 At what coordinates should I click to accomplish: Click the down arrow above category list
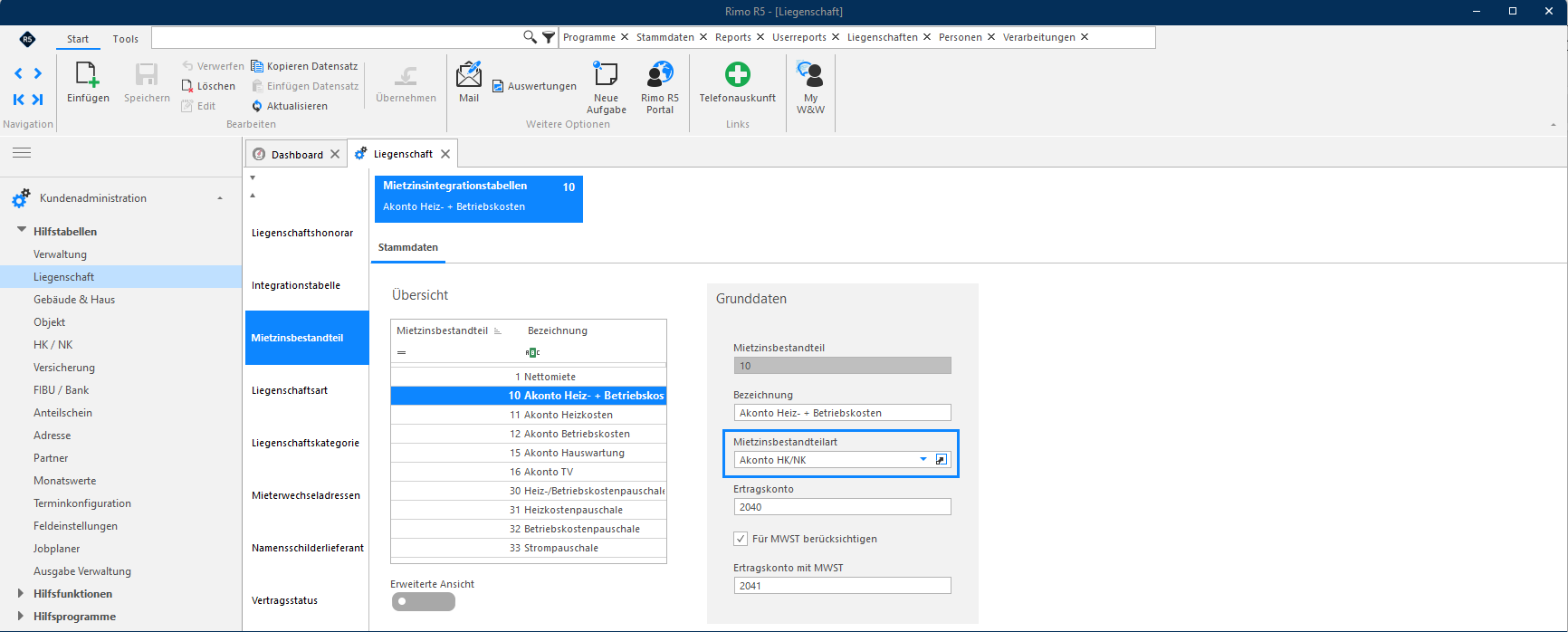point(253,178)
